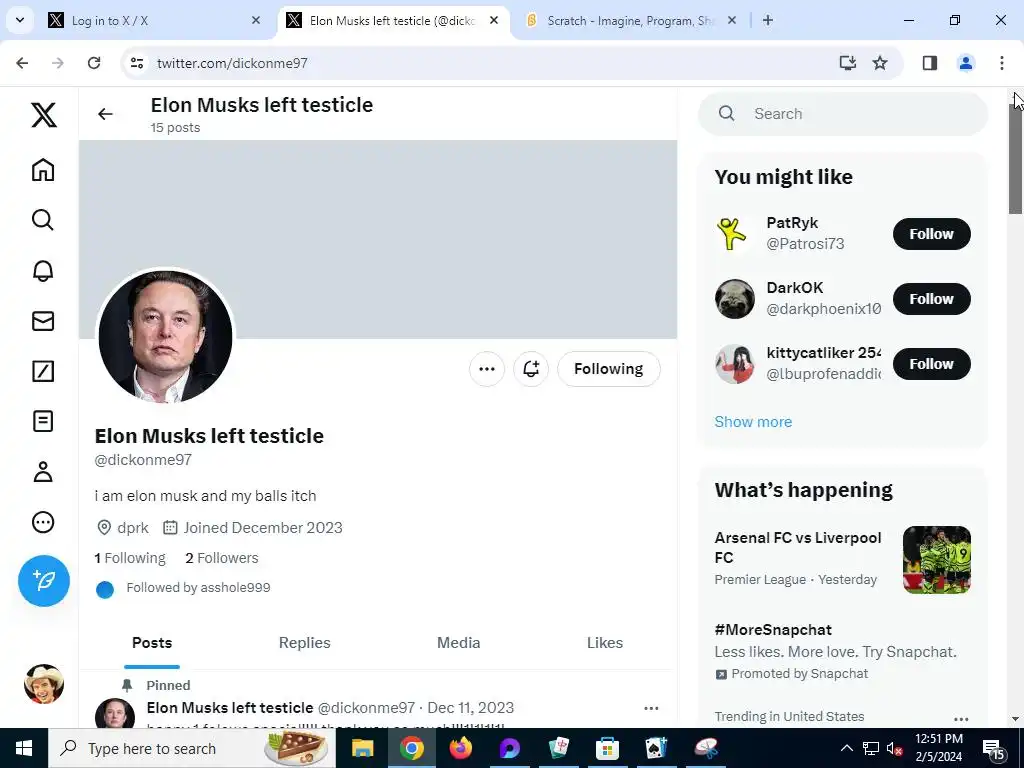
Task: Follow PatRyk
Action: (x=932, y=234)
